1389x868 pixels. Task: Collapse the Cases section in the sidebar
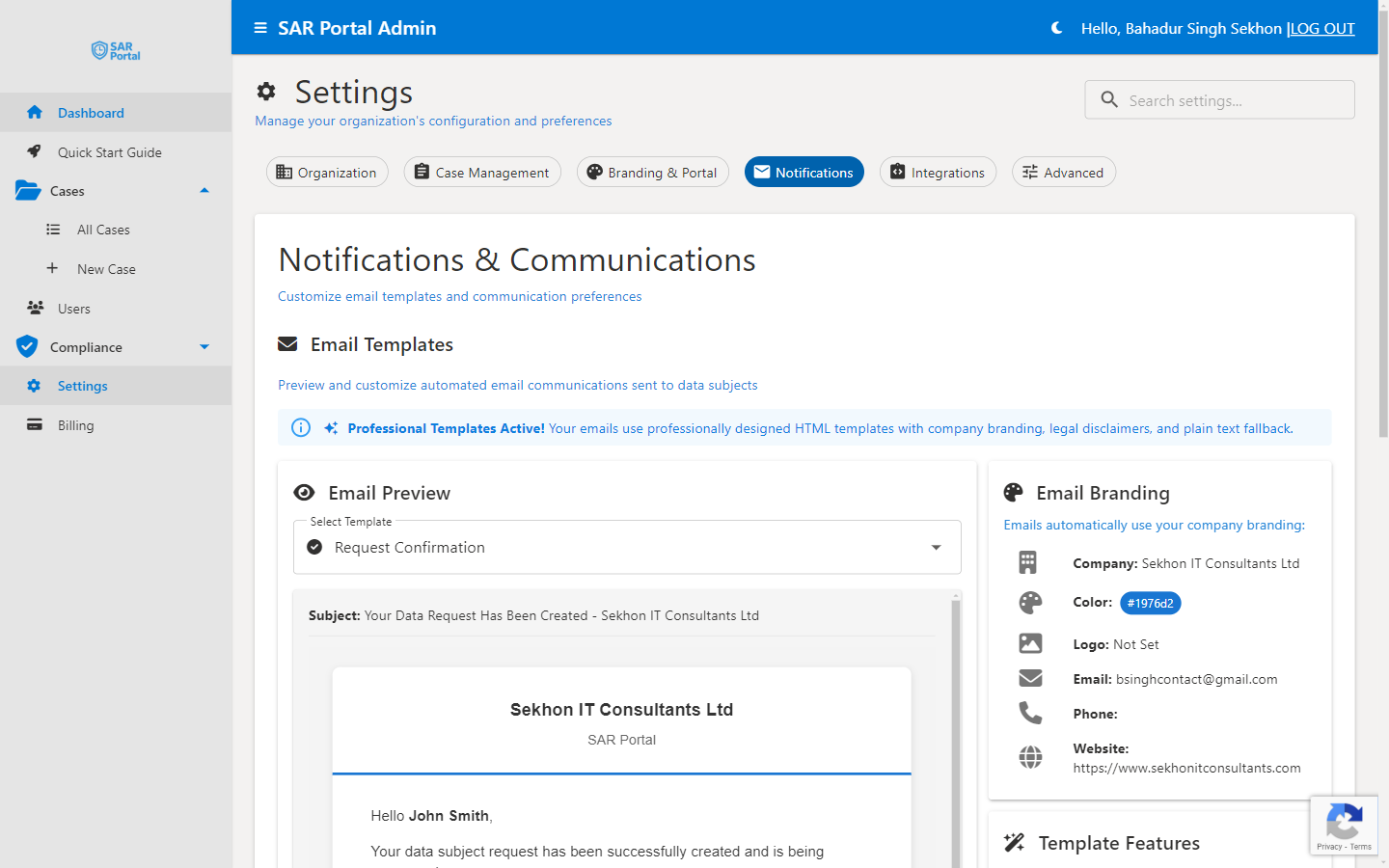pos(204,190)
